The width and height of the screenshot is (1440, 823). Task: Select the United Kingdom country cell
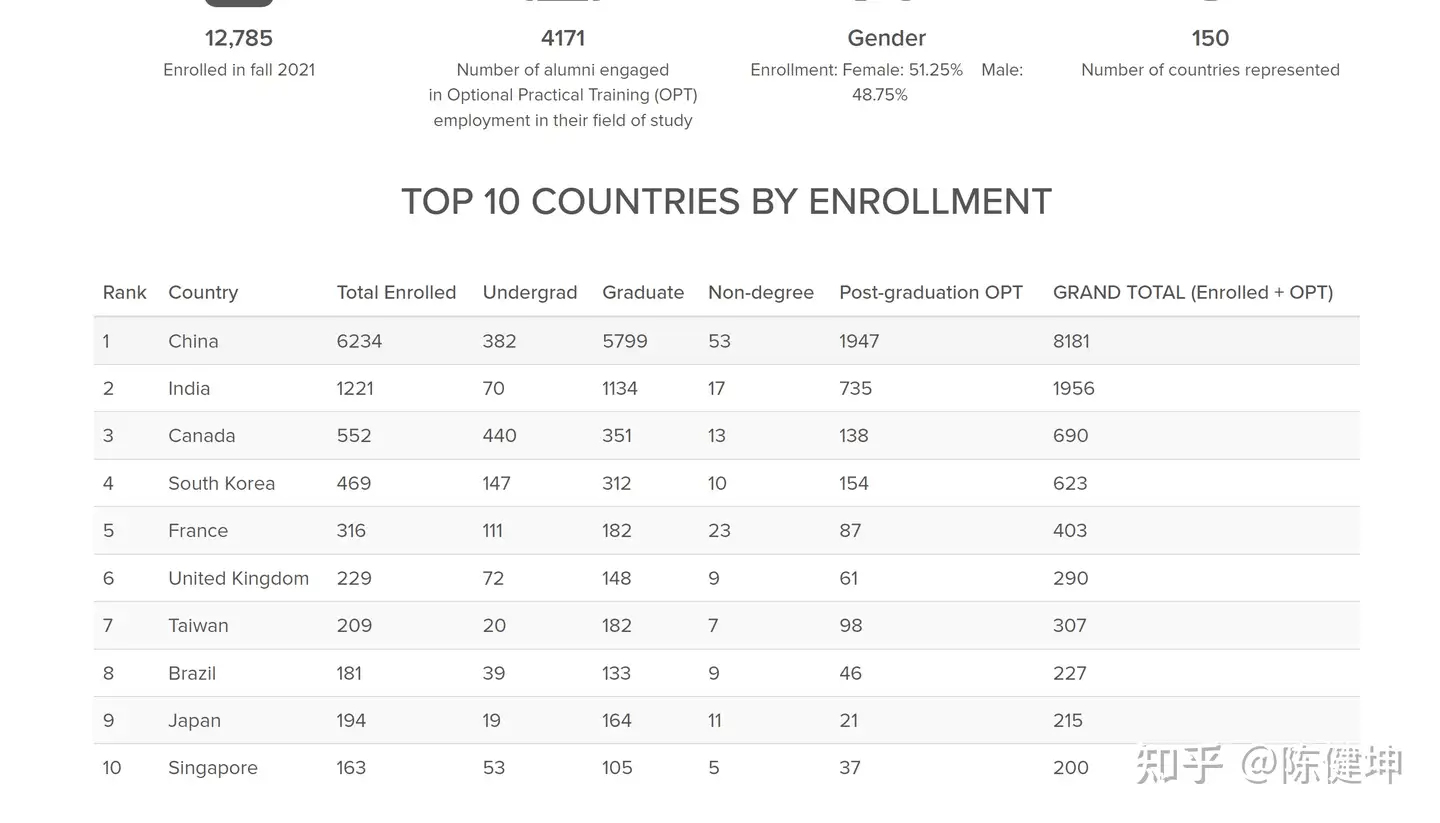238,579
